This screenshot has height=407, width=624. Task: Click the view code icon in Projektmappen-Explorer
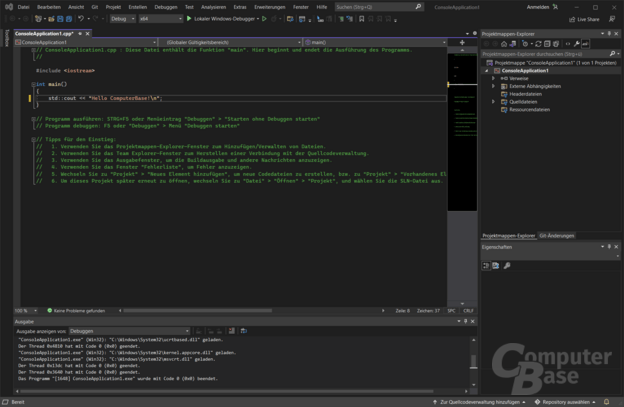567,44
